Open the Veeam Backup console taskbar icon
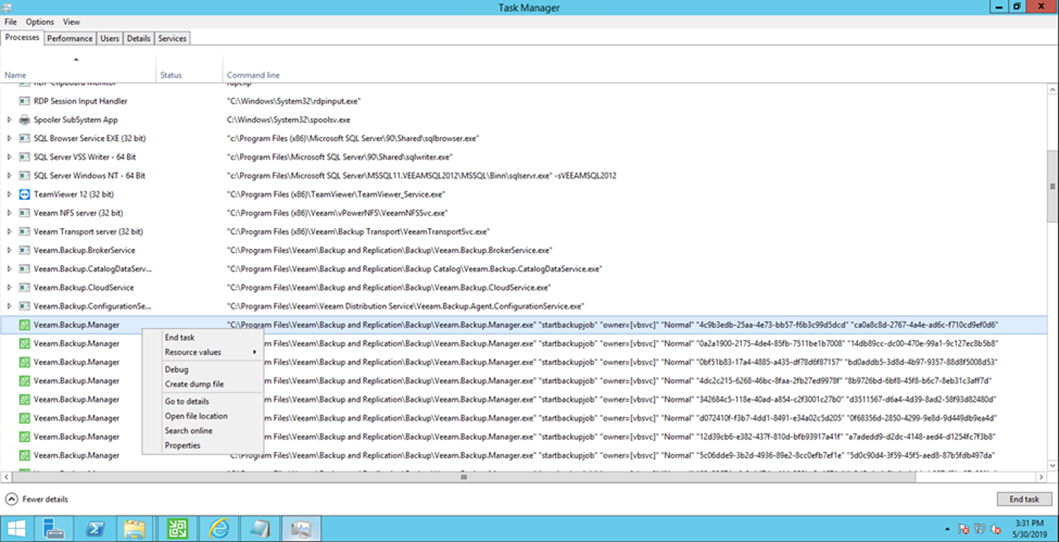Image resolution: width=1059 pixels, height=542 pixels. pos(176,529)
